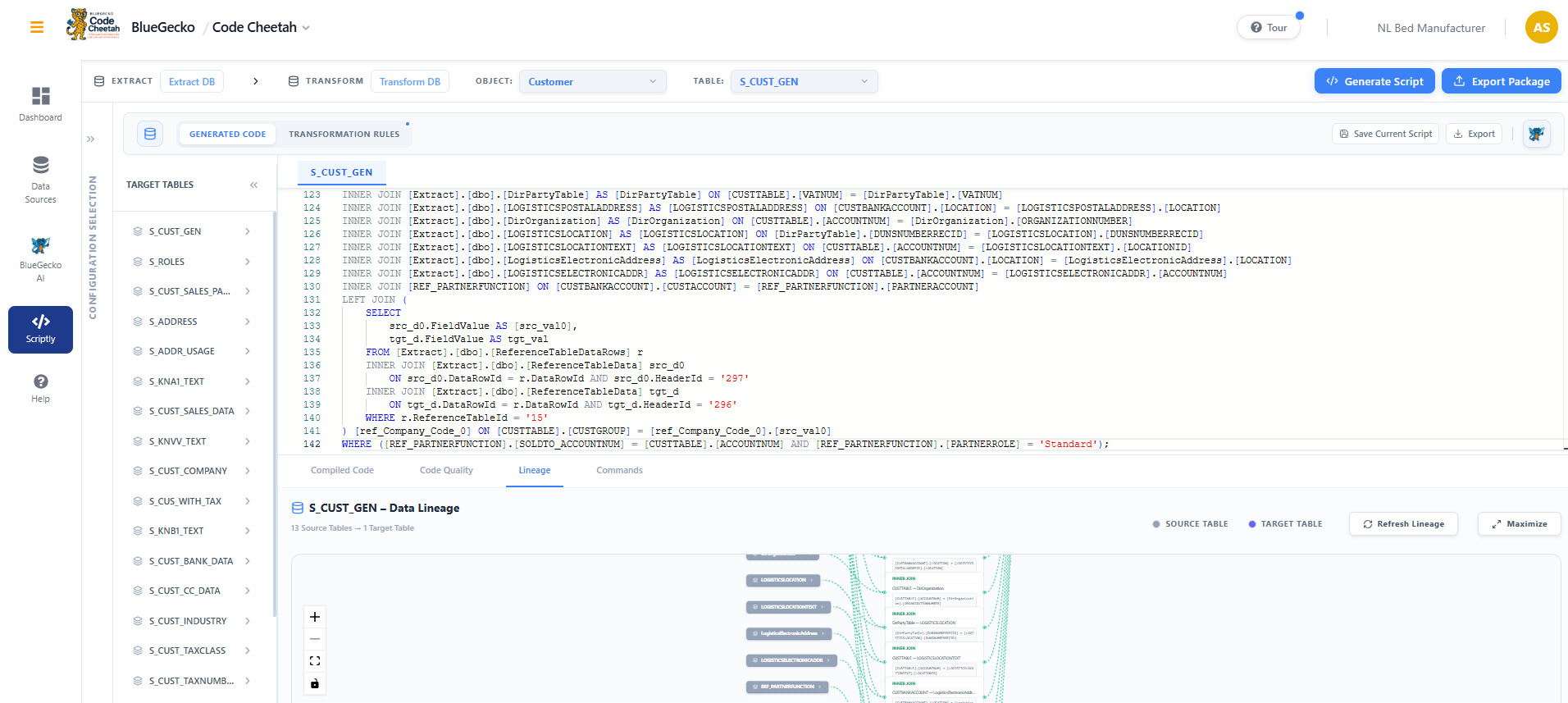Start the Tour
This screenshot has width=1568, height=703.
tap(1269, 27)
